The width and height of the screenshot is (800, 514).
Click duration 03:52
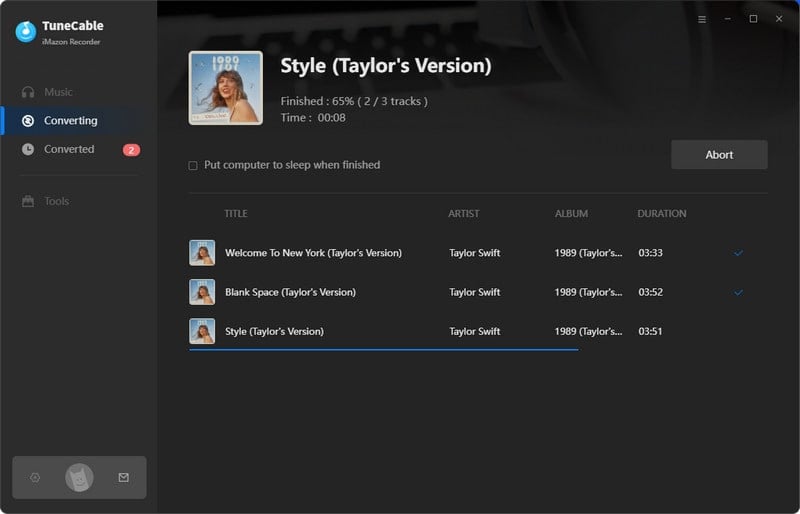click(x=651, y=292)
